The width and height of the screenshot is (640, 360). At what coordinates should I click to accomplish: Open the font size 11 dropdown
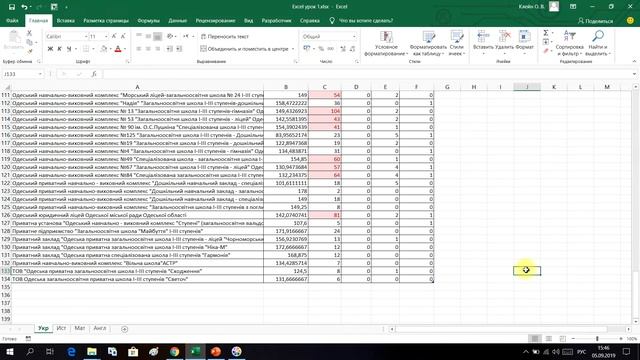(x=106, y=36)
